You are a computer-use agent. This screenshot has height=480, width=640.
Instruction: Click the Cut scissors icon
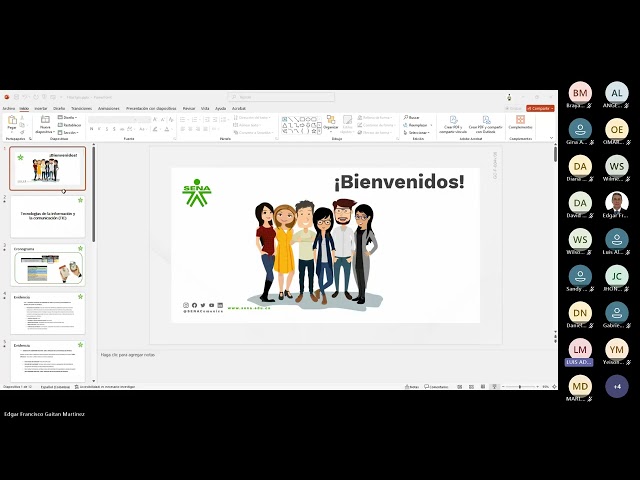[22, 118]
